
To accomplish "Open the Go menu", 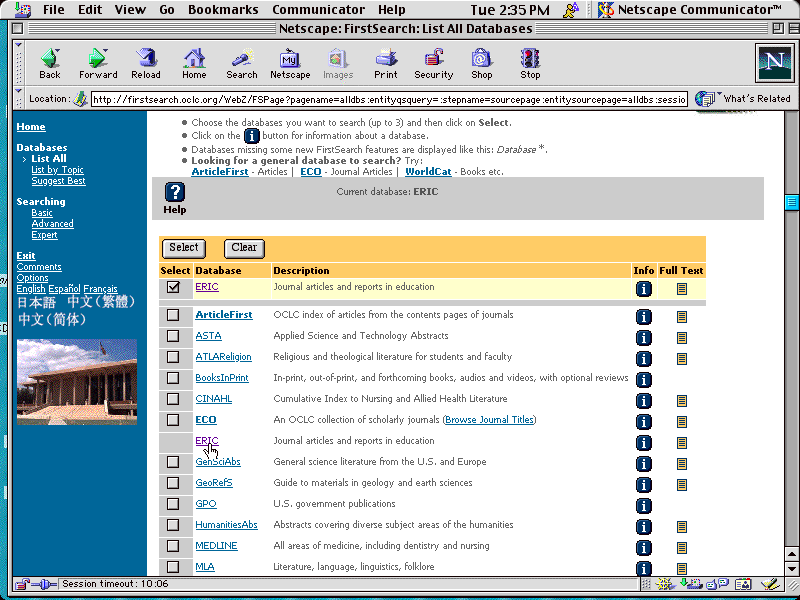I will click(167, 10).
